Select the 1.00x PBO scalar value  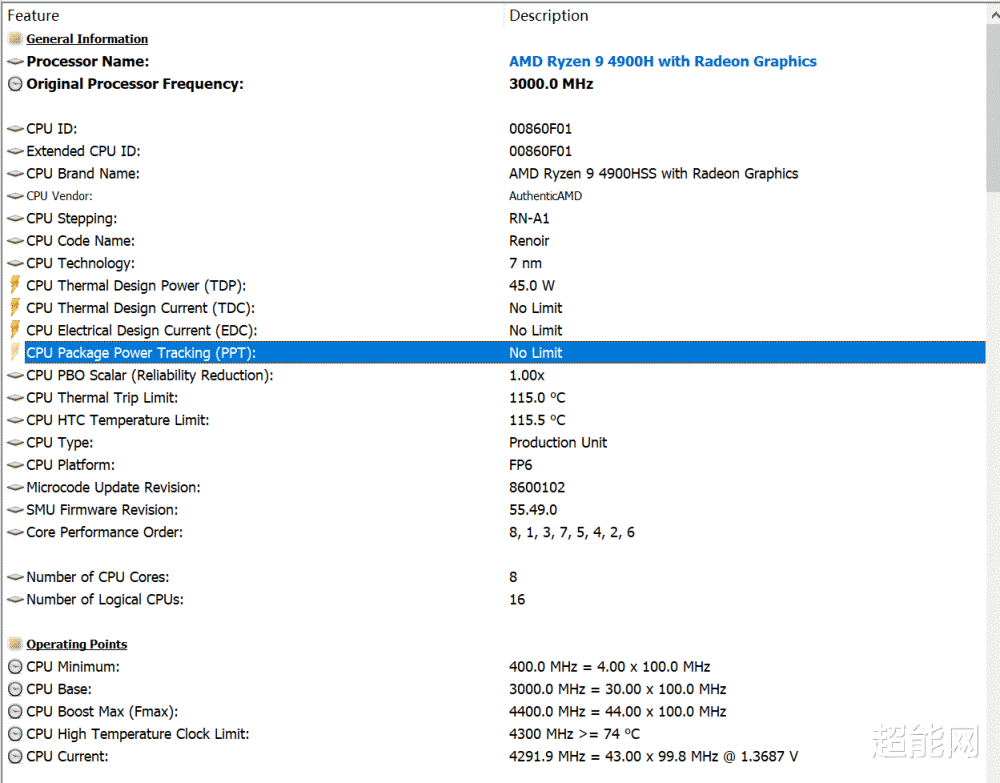pos(526,376)
